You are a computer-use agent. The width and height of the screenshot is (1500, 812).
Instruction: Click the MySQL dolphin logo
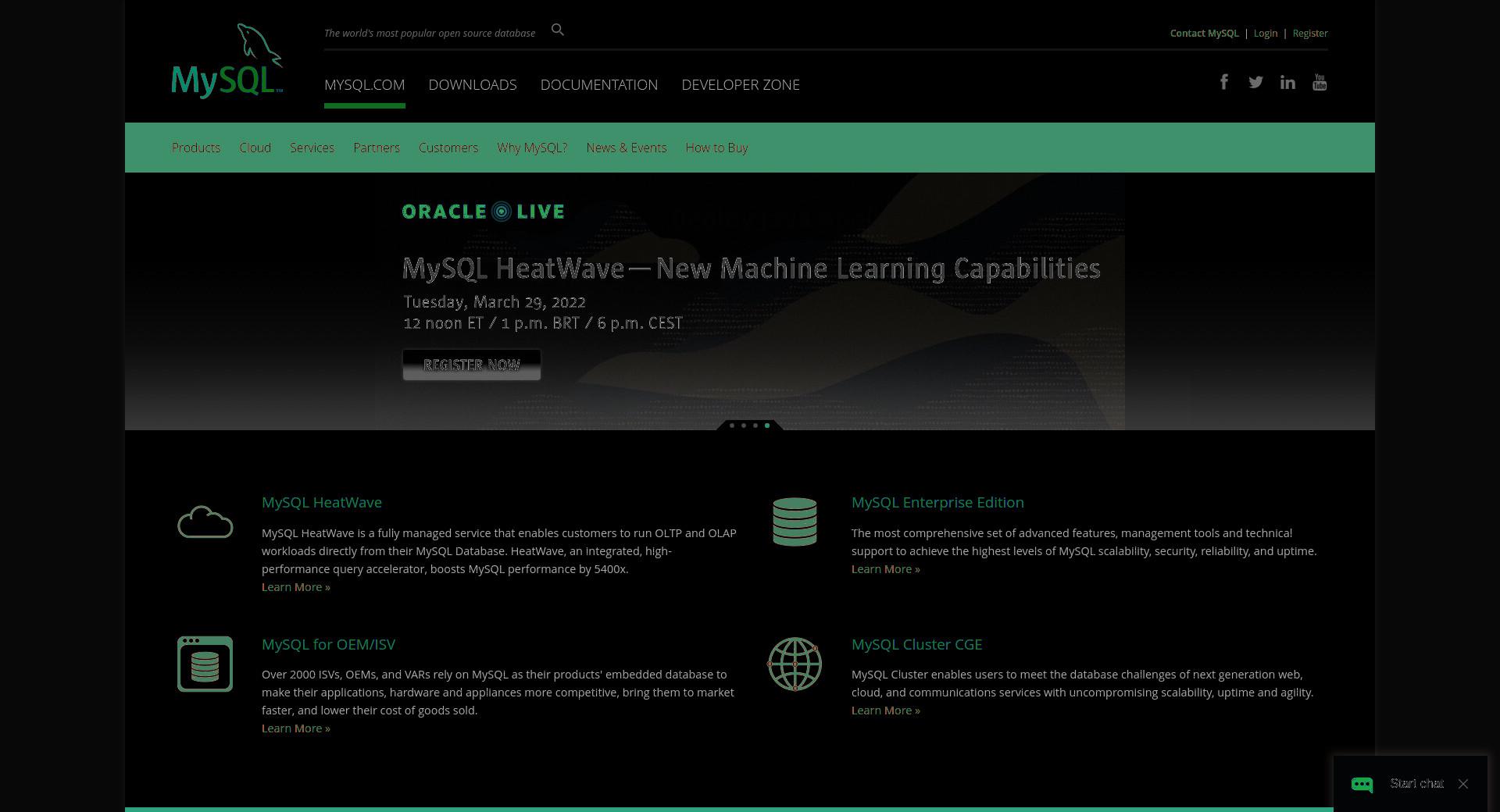point(227,61)
